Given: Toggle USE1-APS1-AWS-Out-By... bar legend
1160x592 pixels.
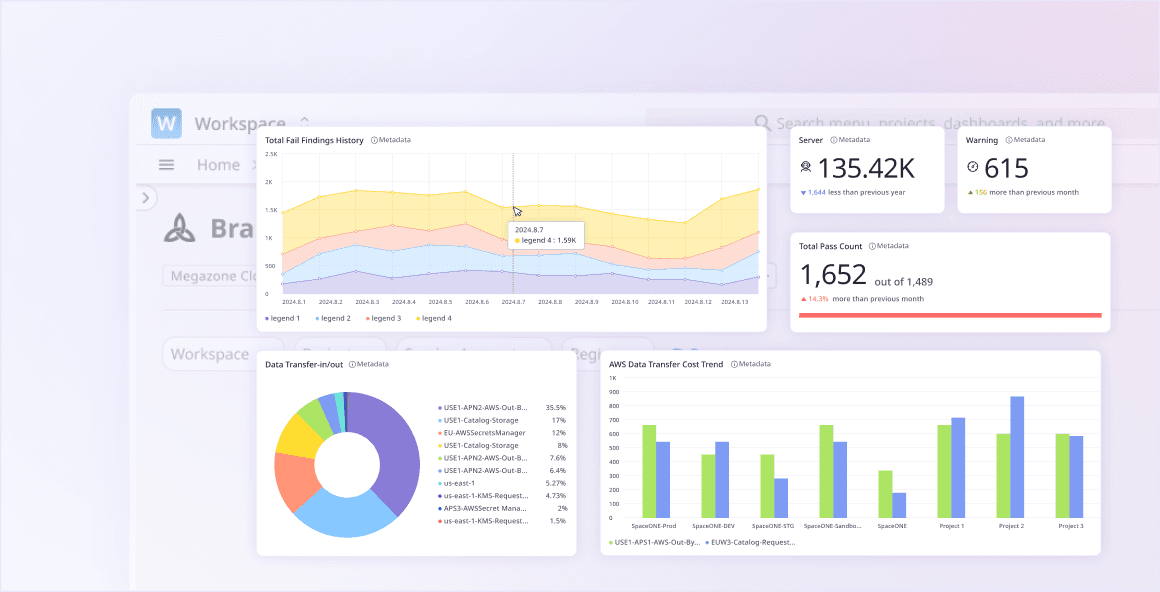Looking at the screenshot, I should point(654,542).
